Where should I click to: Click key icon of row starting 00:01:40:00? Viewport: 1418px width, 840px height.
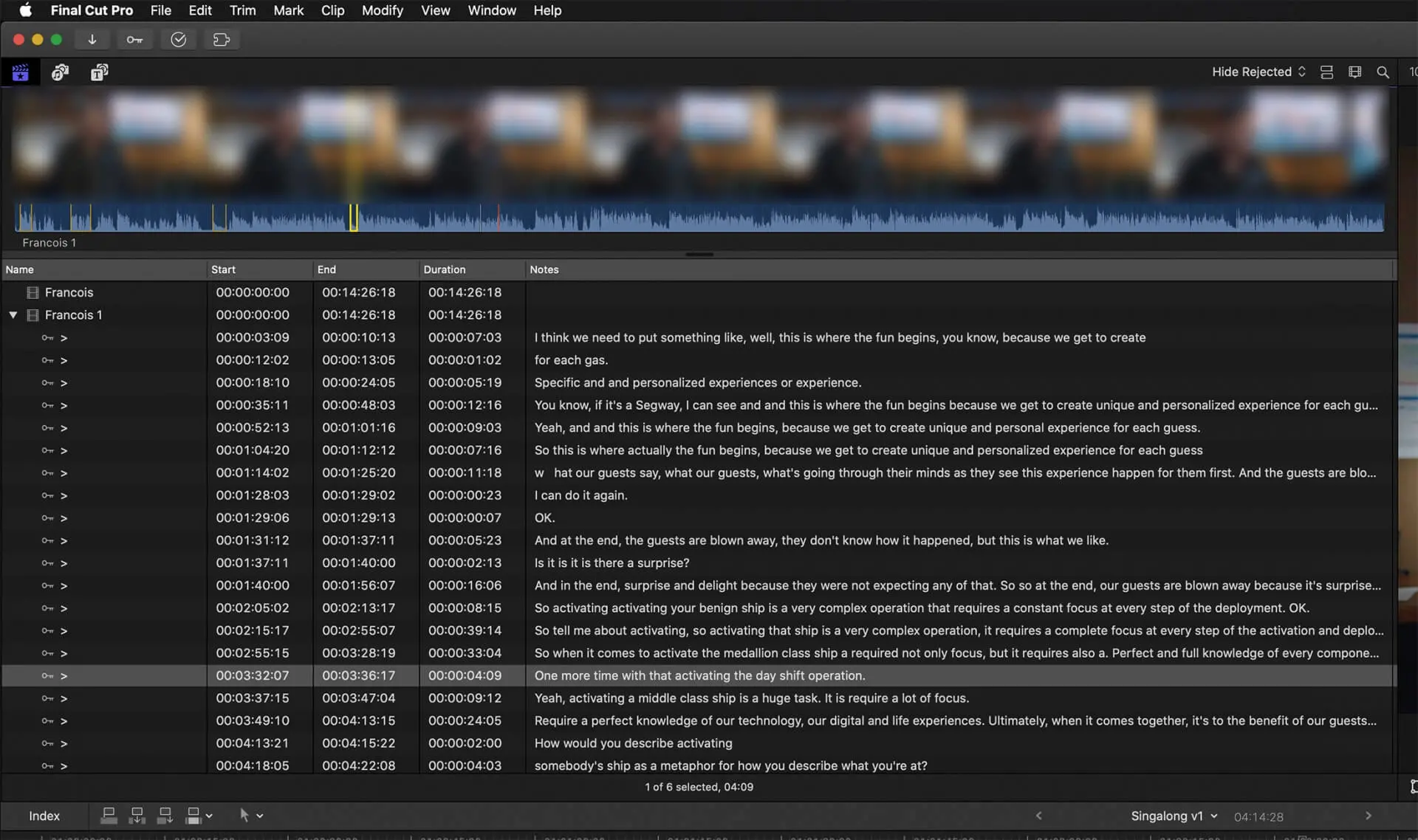[48, 586]
